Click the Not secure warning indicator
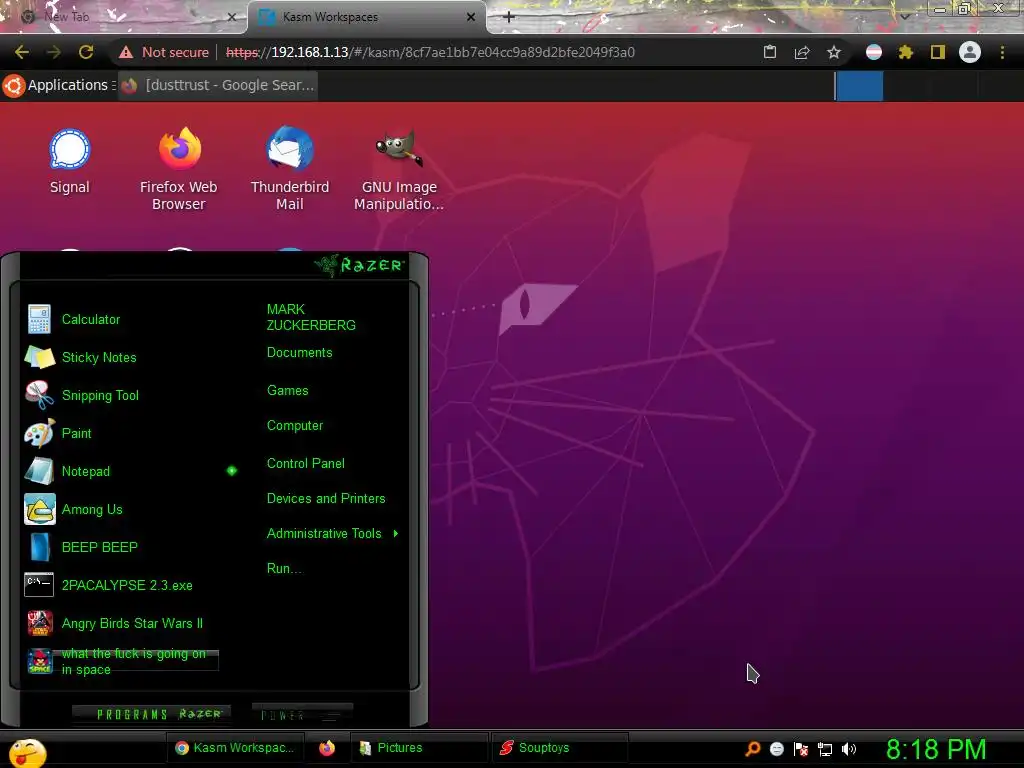The image size is (1024, 768). click(164, 52)
